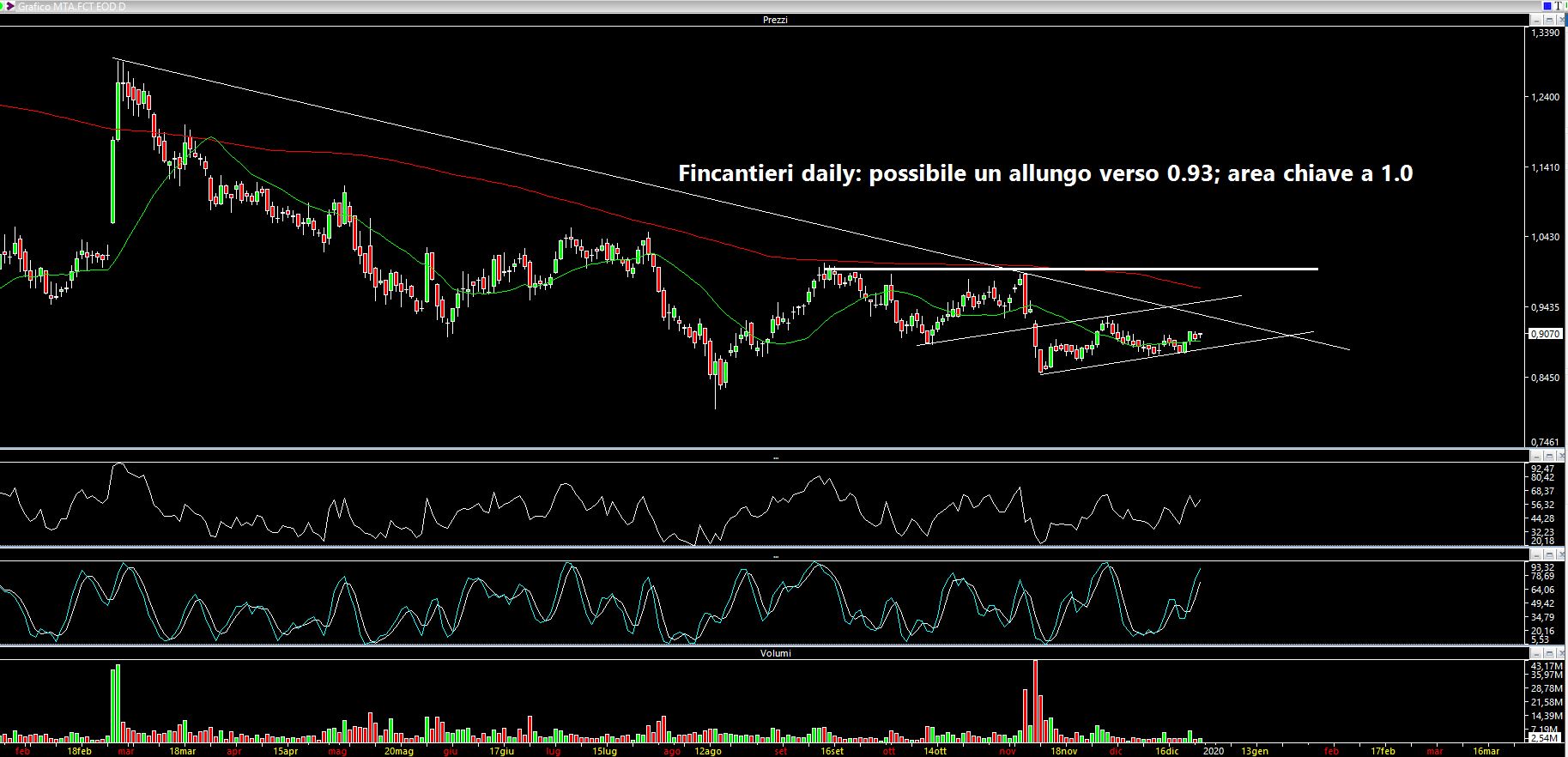The height and width of the screenshot is (757, 1568).
Task: Maximize the RSI oscillator panel below the price chart
Action: (x=1549, y=456)
